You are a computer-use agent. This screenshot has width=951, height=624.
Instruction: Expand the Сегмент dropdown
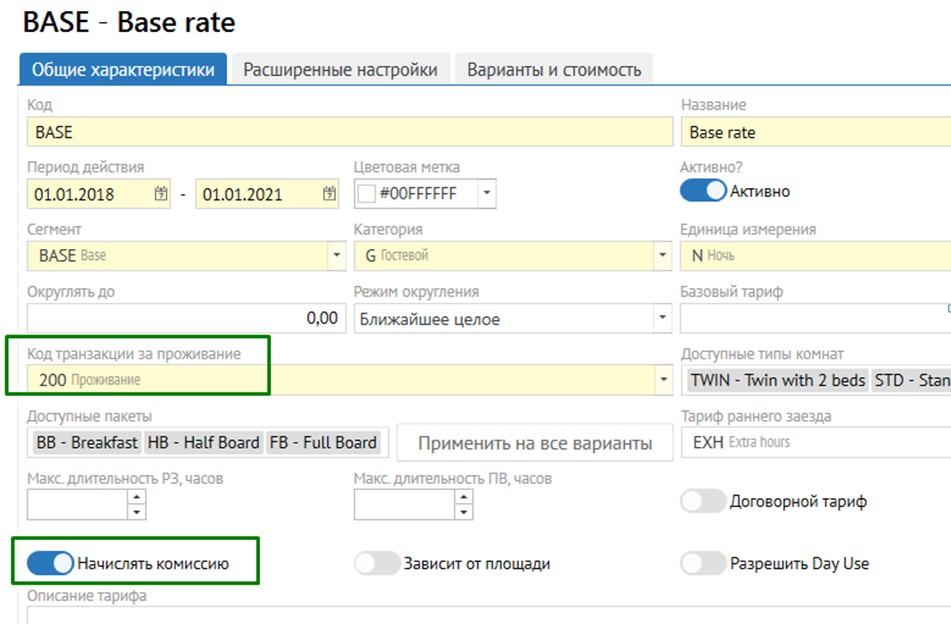335,256
